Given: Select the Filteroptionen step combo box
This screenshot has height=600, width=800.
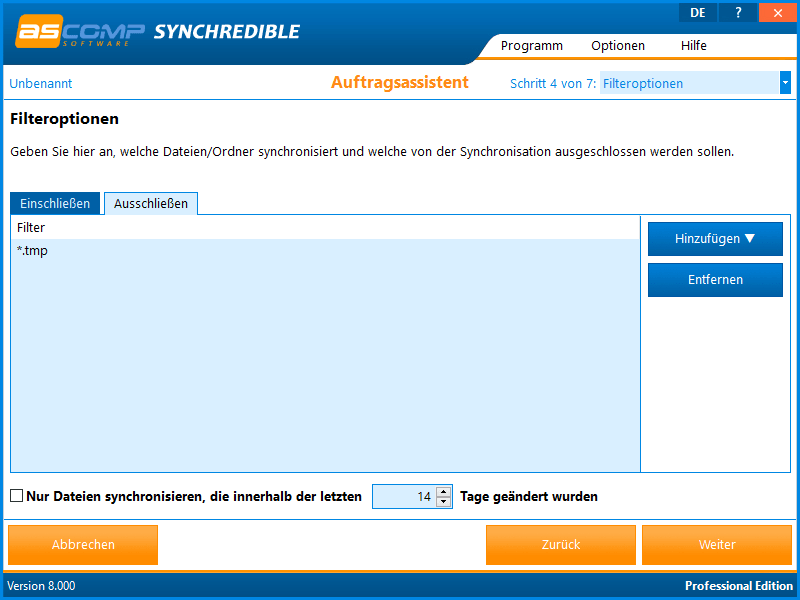Looking at the screenshot, I should tap(689, 83).
